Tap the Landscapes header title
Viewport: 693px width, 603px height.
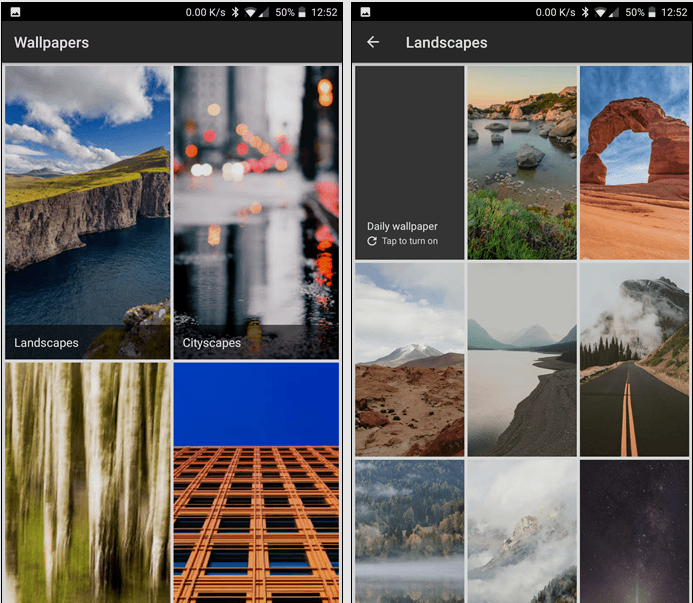pos(446,43)
